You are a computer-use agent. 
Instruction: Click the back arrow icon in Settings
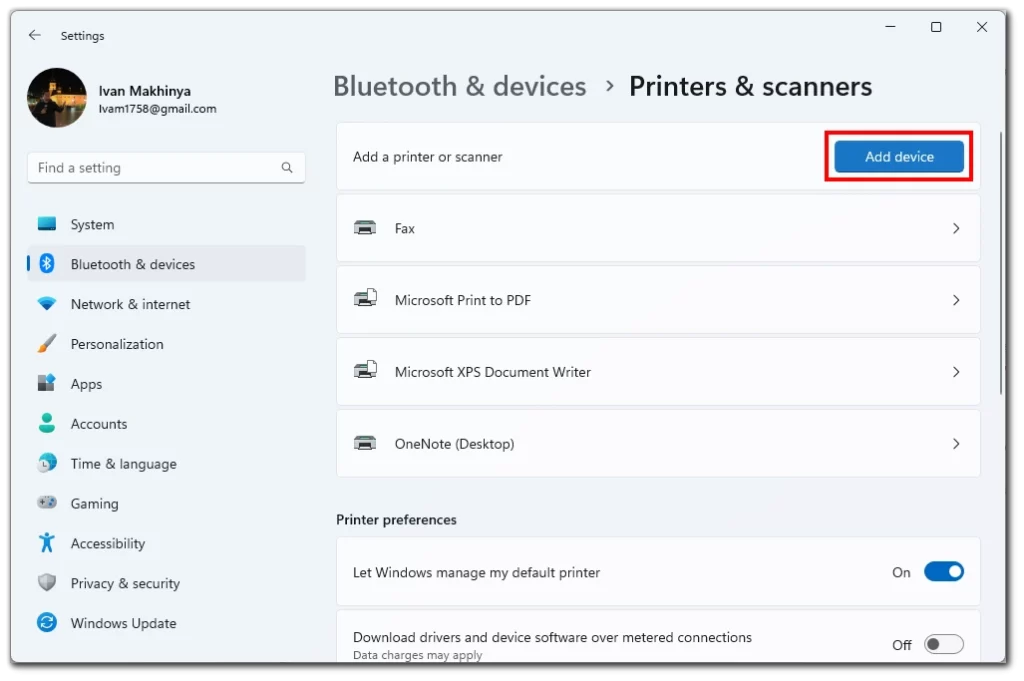coord(35,35)
